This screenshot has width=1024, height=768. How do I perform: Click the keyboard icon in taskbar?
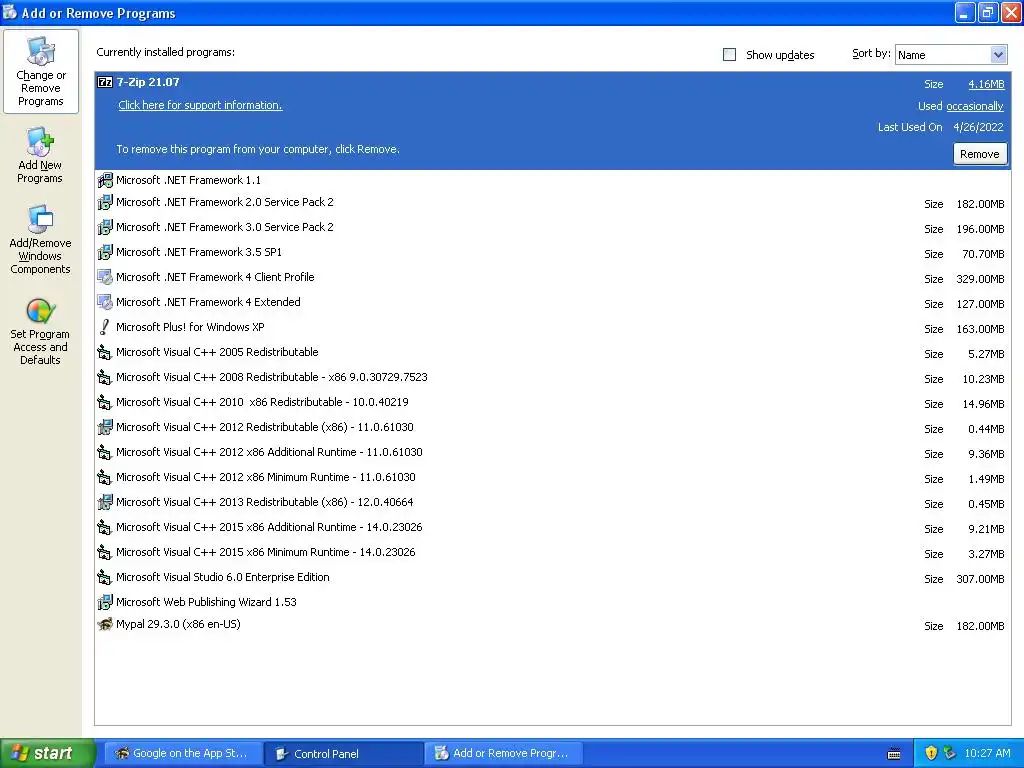[x=894, y=754]
